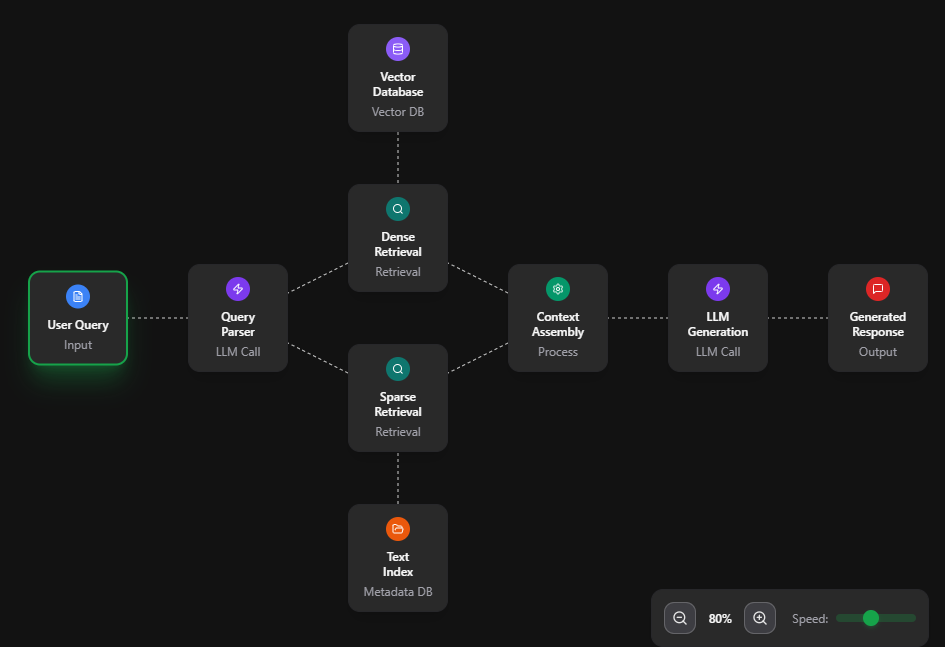Click the search icon on Sparse Retrieval
Image resolution: width=945 pixels, height=647 pixels.
pos(398,369)
